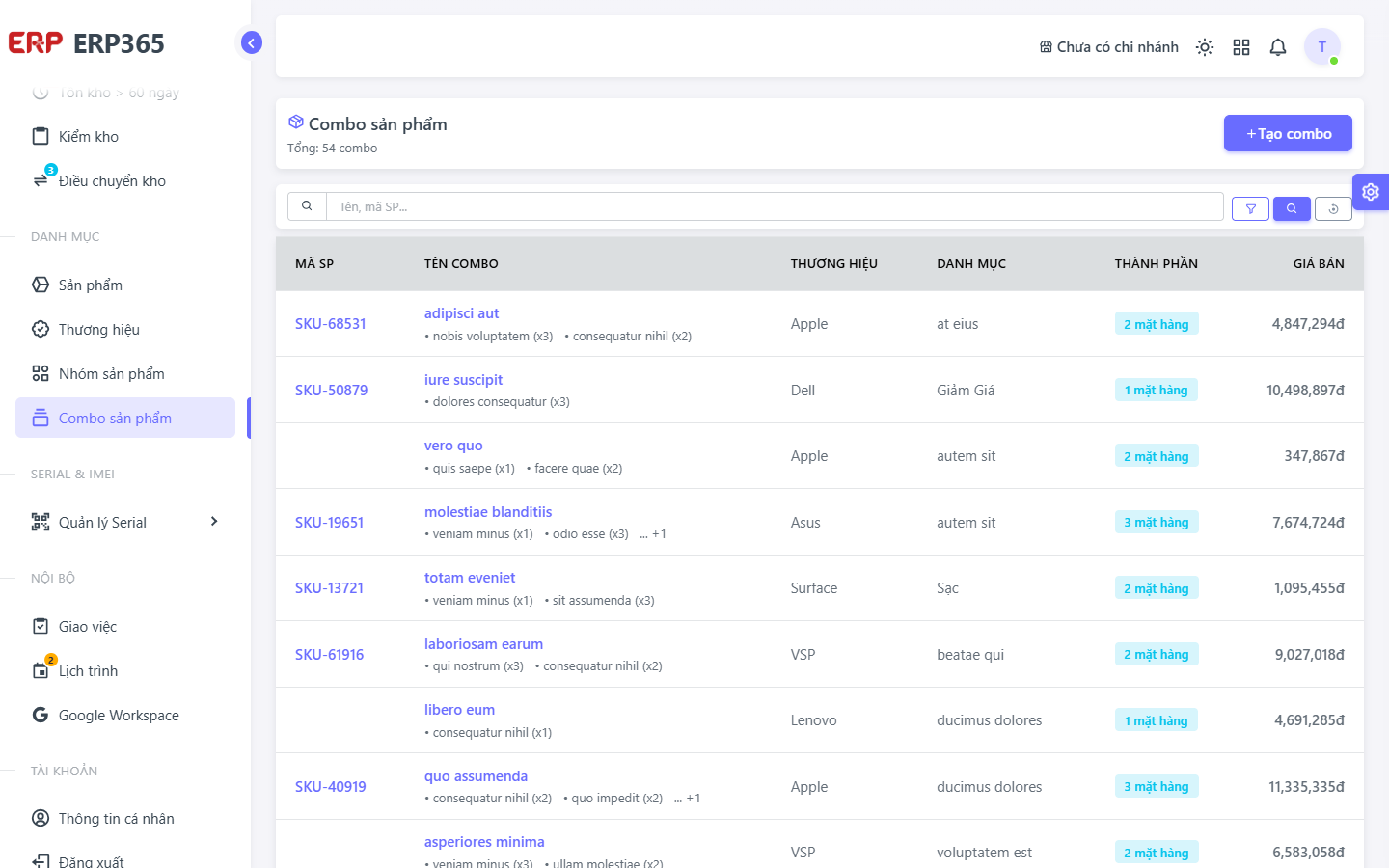Collapse the sidebar with the chevron button
Image resolution: width=1389 pixels, height=868 pixels.
coord(252,42)
